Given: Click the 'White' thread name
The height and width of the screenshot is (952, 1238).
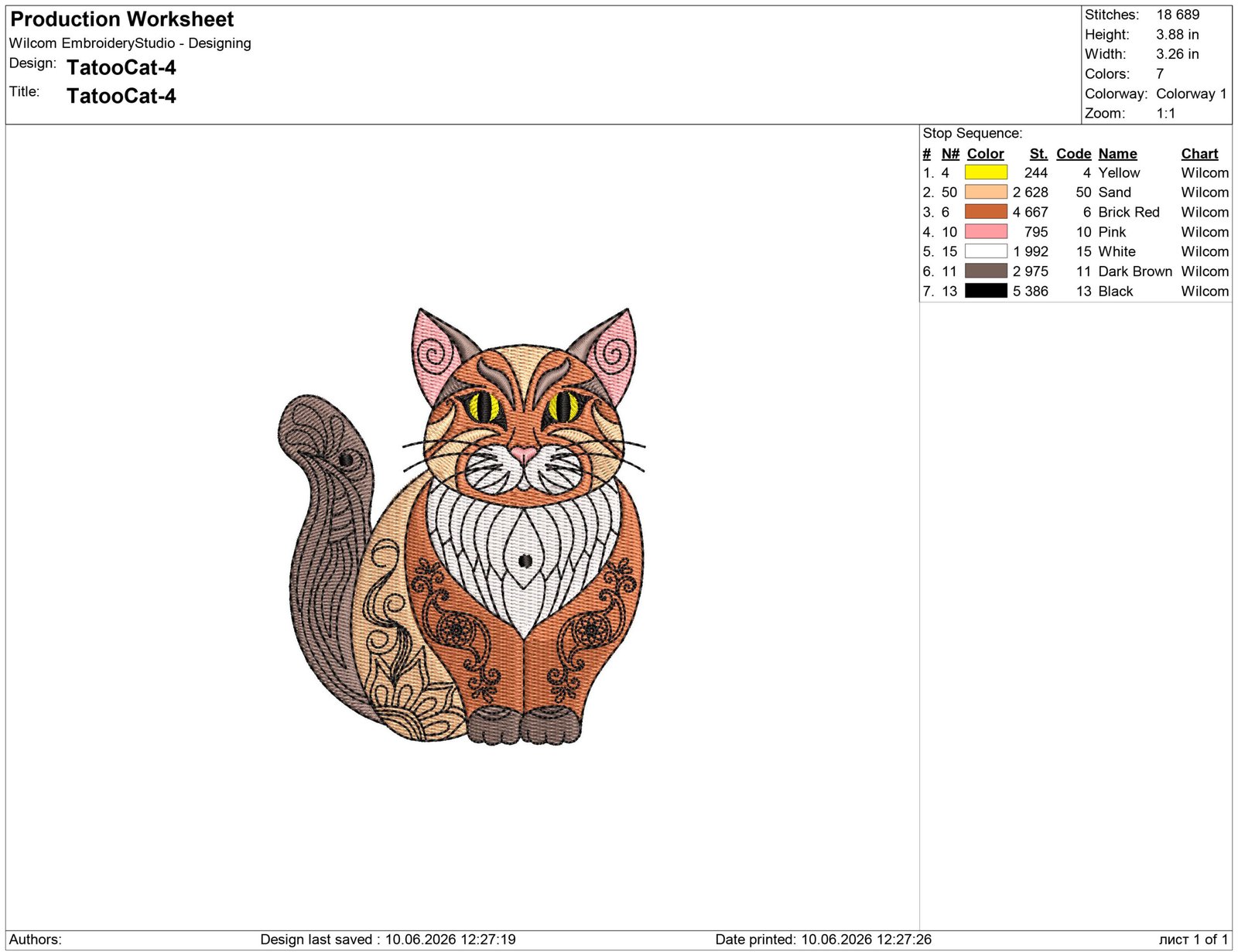Looking at the screenshot, I should click(1117, 251).
